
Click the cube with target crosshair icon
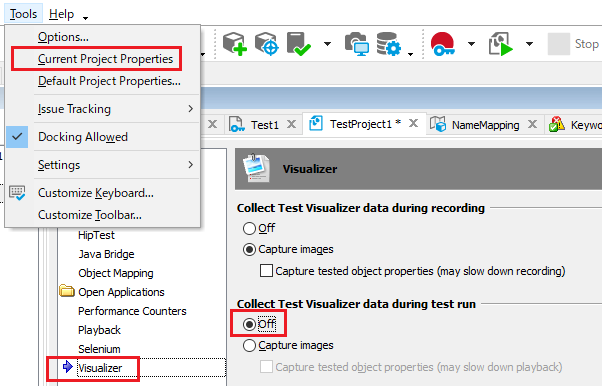(266, 44)
